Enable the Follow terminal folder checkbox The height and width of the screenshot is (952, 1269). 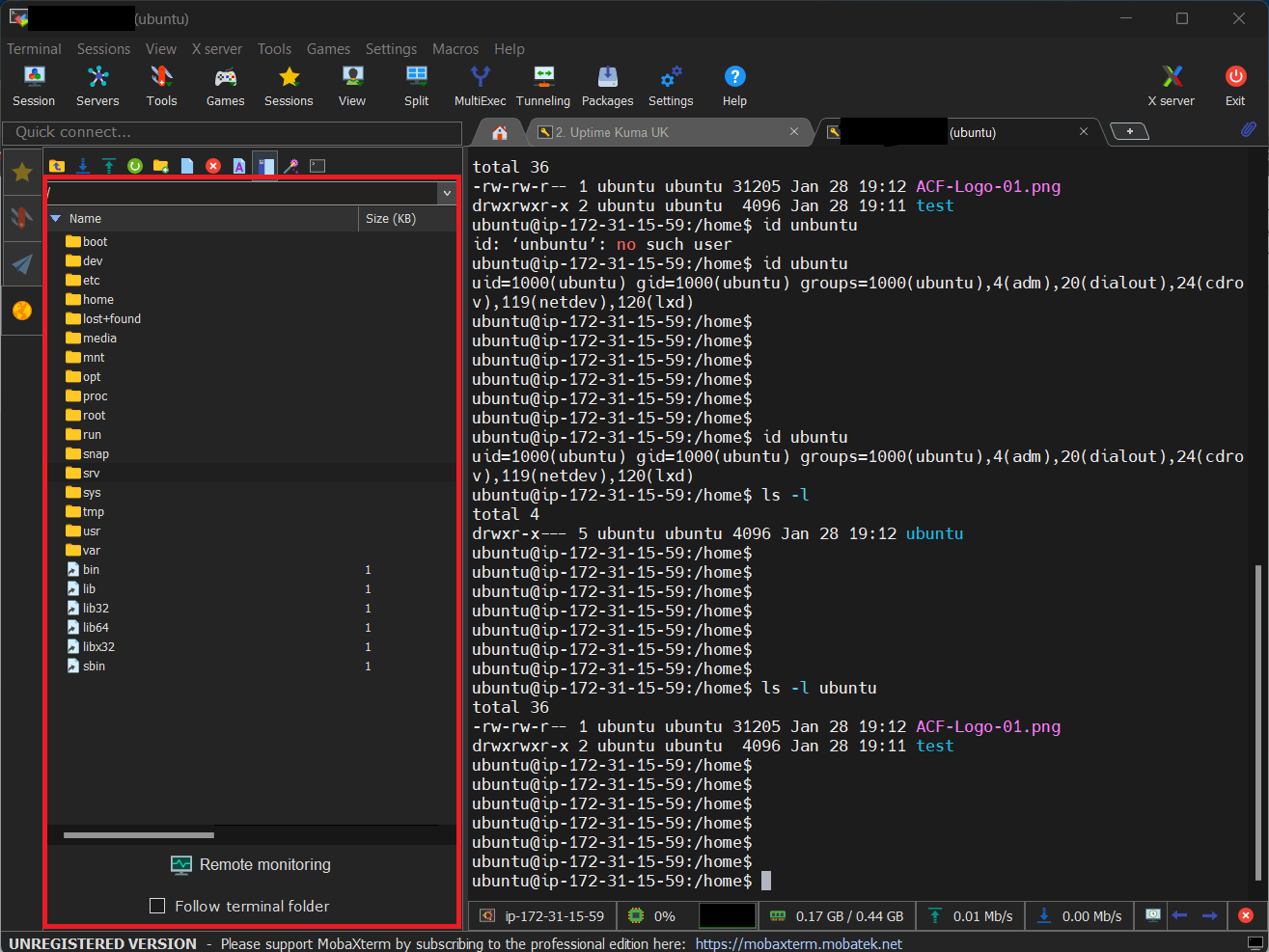point(157,907)
